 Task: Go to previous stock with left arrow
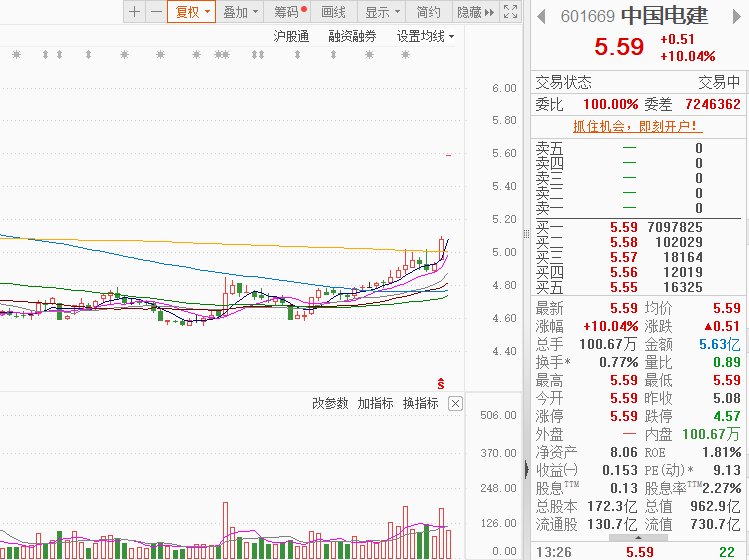pos(541,17)
